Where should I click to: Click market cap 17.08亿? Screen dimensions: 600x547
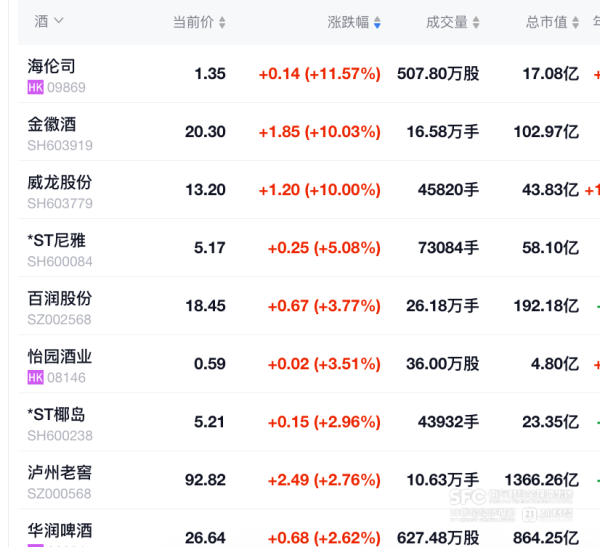(551, 74)
